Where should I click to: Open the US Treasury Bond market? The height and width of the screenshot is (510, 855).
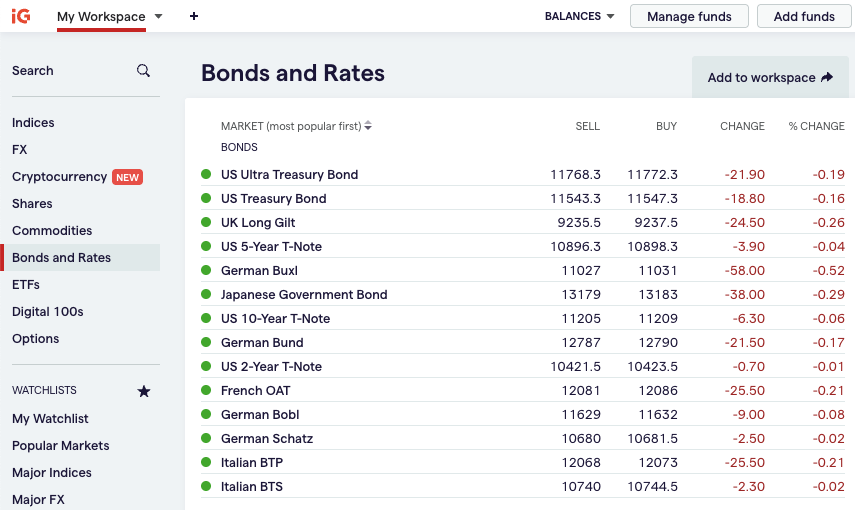[274, 199]
